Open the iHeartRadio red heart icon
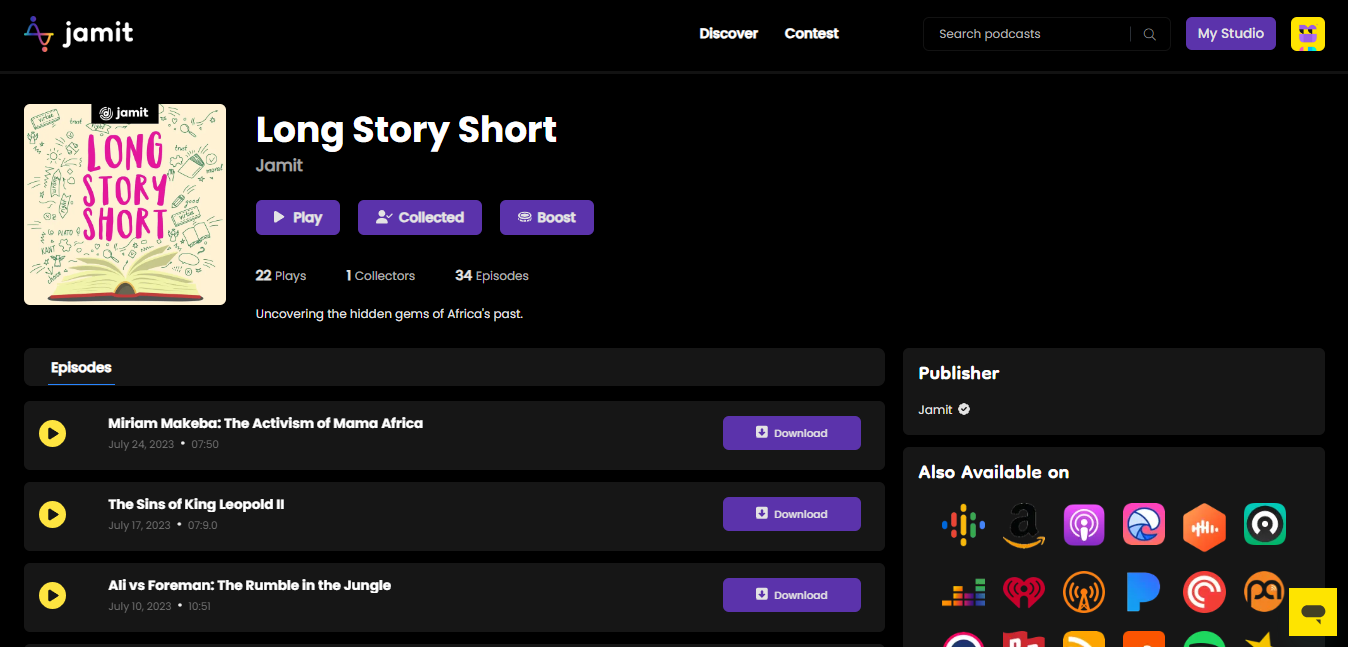 click(1023, 592)
